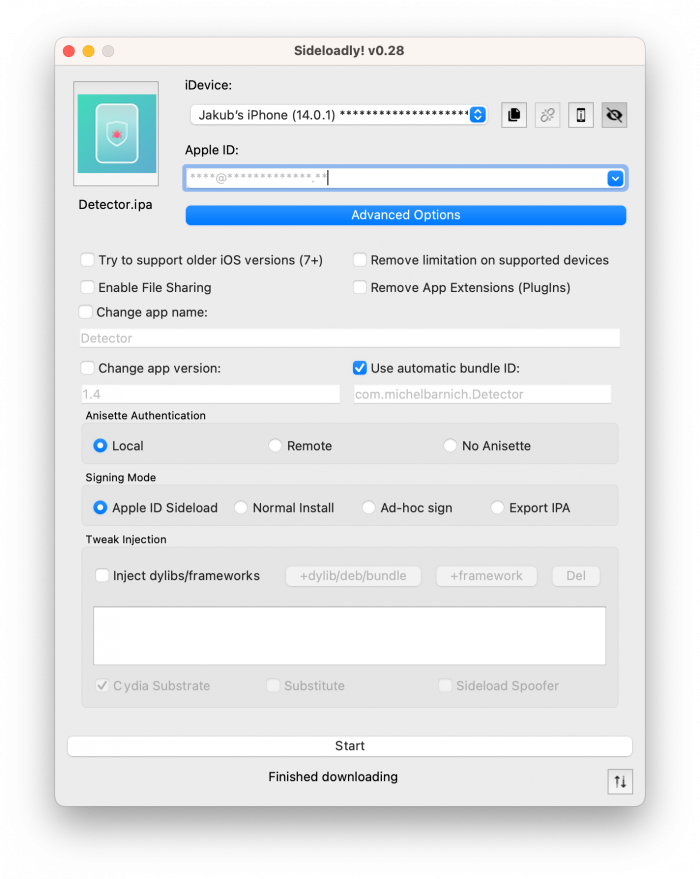Click the broken link pairing icon
This screenshot has width=700, height=879.
(x=547, y=115)
